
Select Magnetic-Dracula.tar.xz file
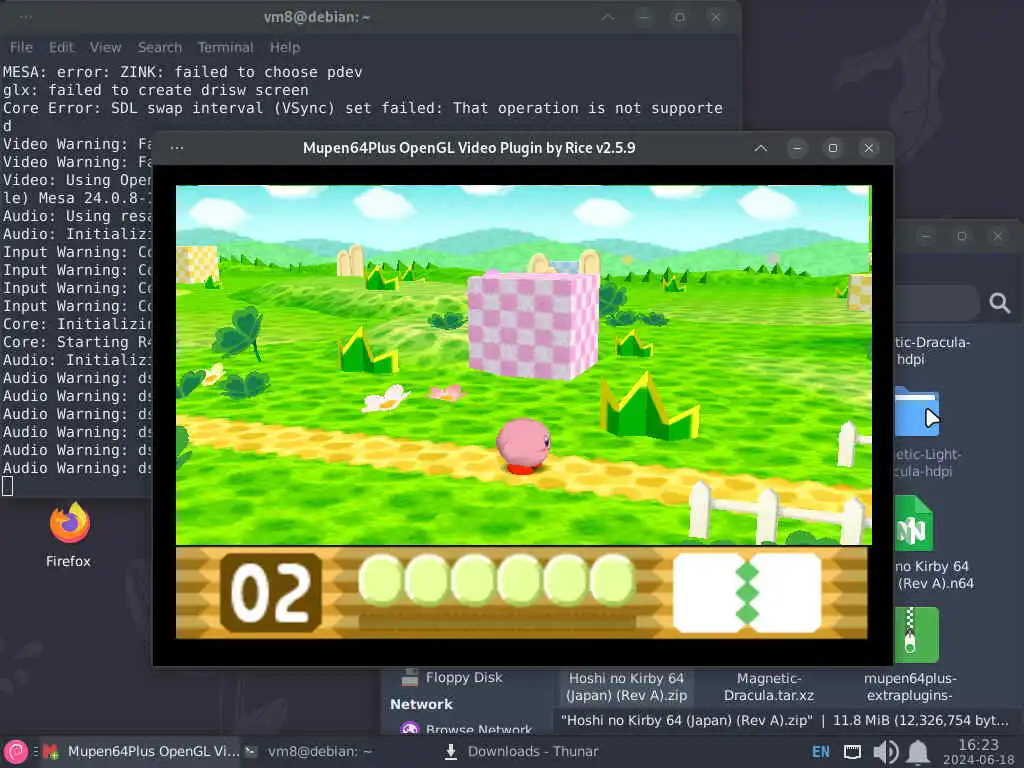point(769,687)
